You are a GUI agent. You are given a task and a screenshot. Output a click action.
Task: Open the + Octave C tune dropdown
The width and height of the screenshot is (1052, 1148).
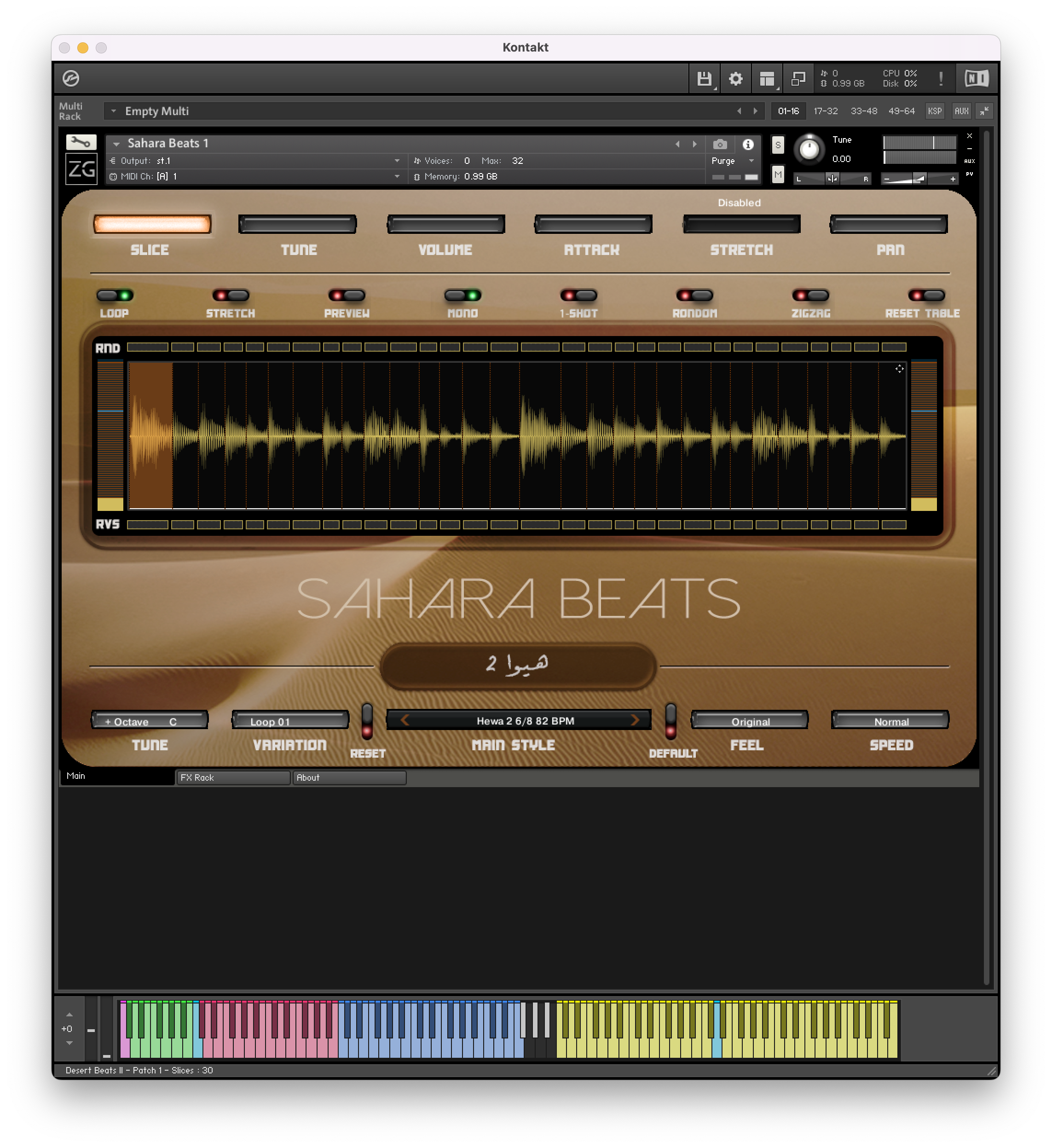click(150, 720)
